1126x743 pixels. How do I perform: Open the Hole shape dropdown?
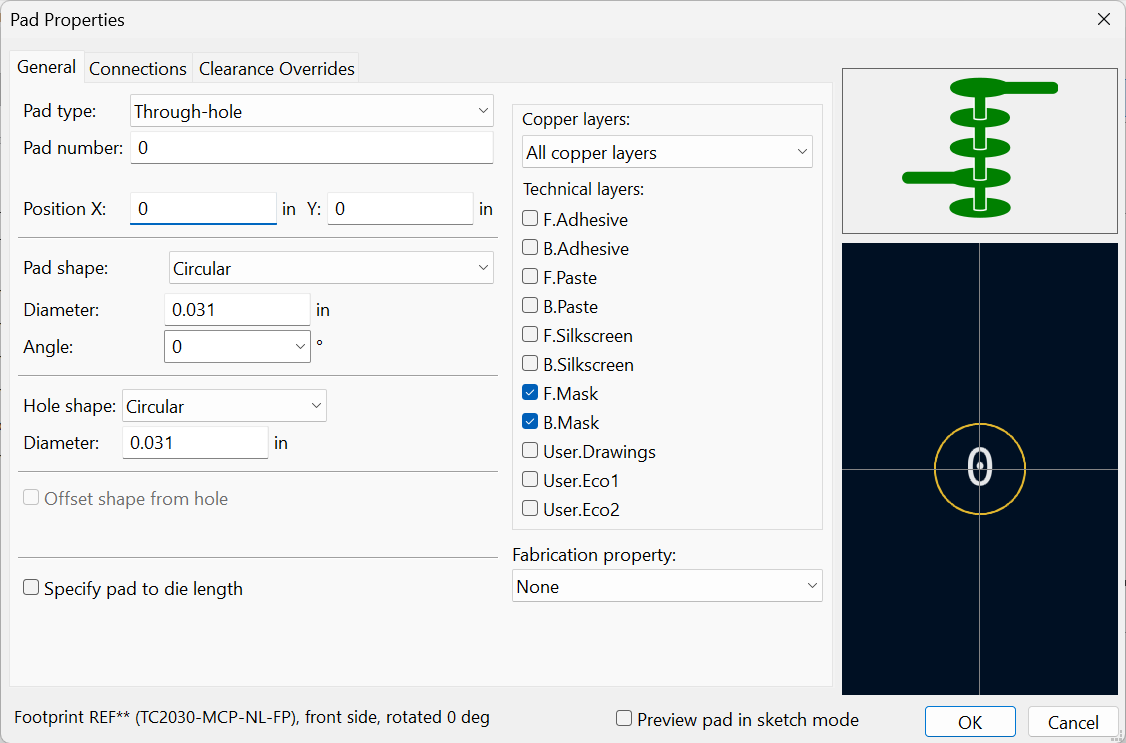[x=224, y=406]
